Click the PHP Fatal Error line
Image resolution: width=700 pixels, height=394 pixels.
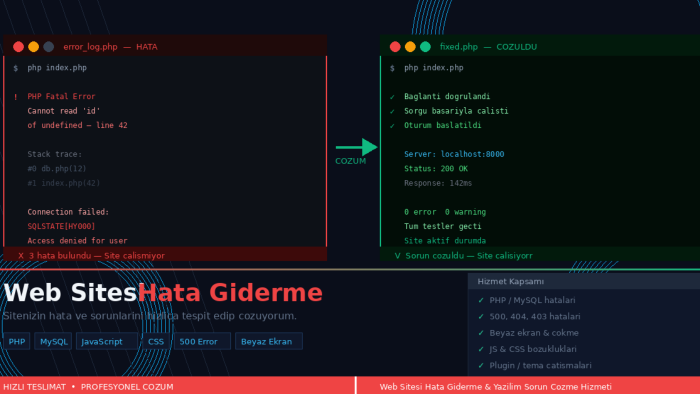click(61, 96)
